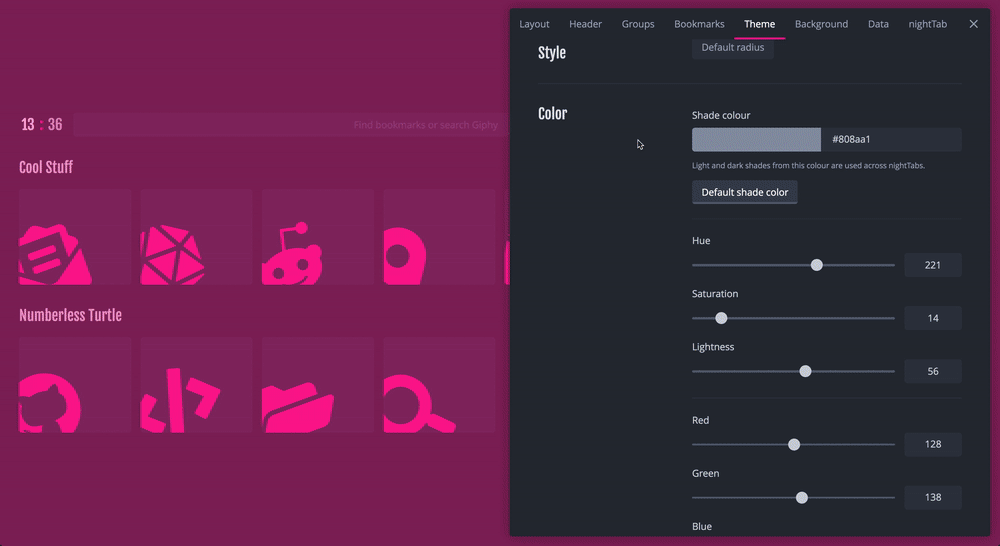1000x546 pixels.
Task: Click the #808aa1 hex colour field
Action: point(891,139)
